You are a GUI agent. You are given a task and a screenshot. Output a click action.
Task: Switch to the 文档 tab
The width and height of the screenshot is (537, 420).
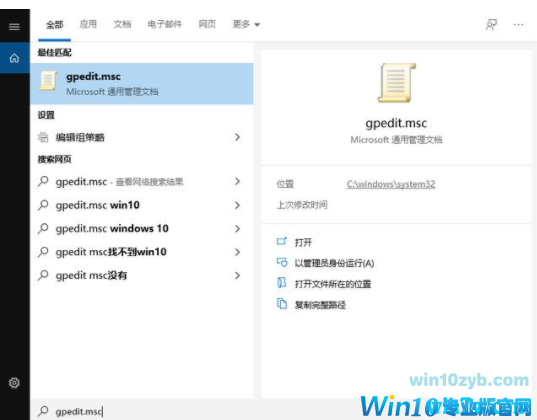coord(122,24)
